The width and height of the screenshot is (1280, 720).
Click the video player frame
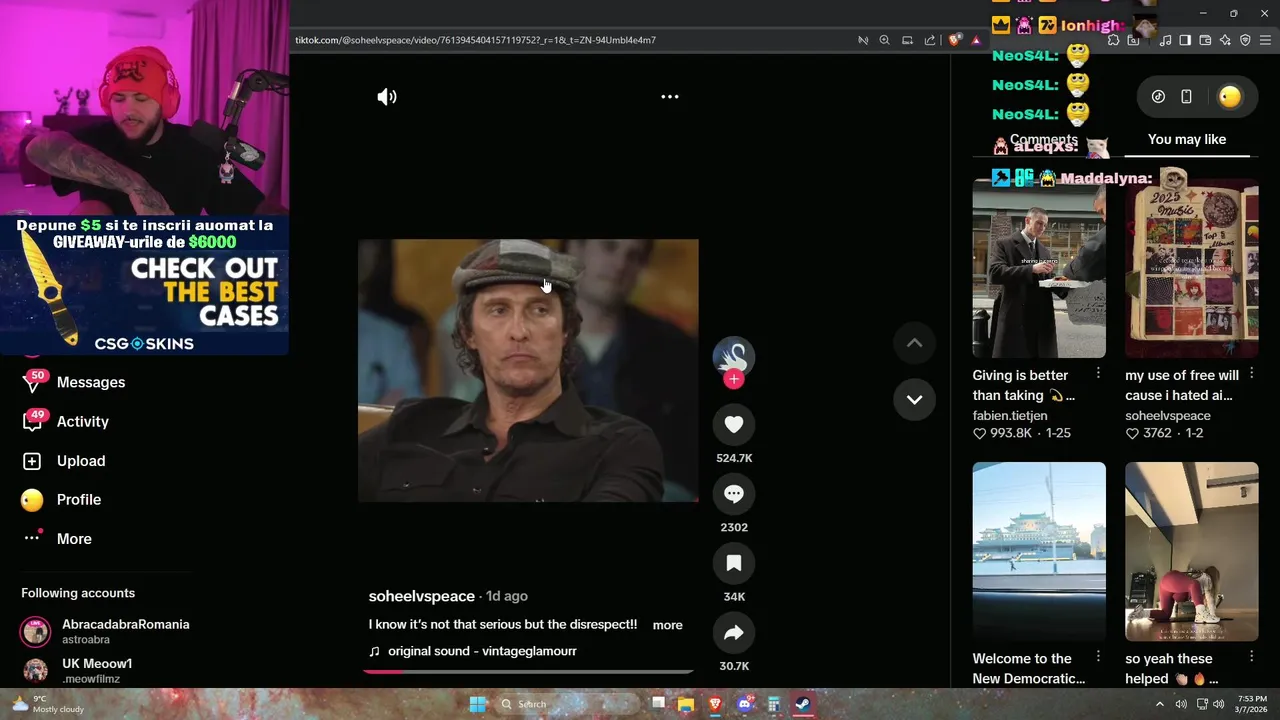tap(528, 370)
